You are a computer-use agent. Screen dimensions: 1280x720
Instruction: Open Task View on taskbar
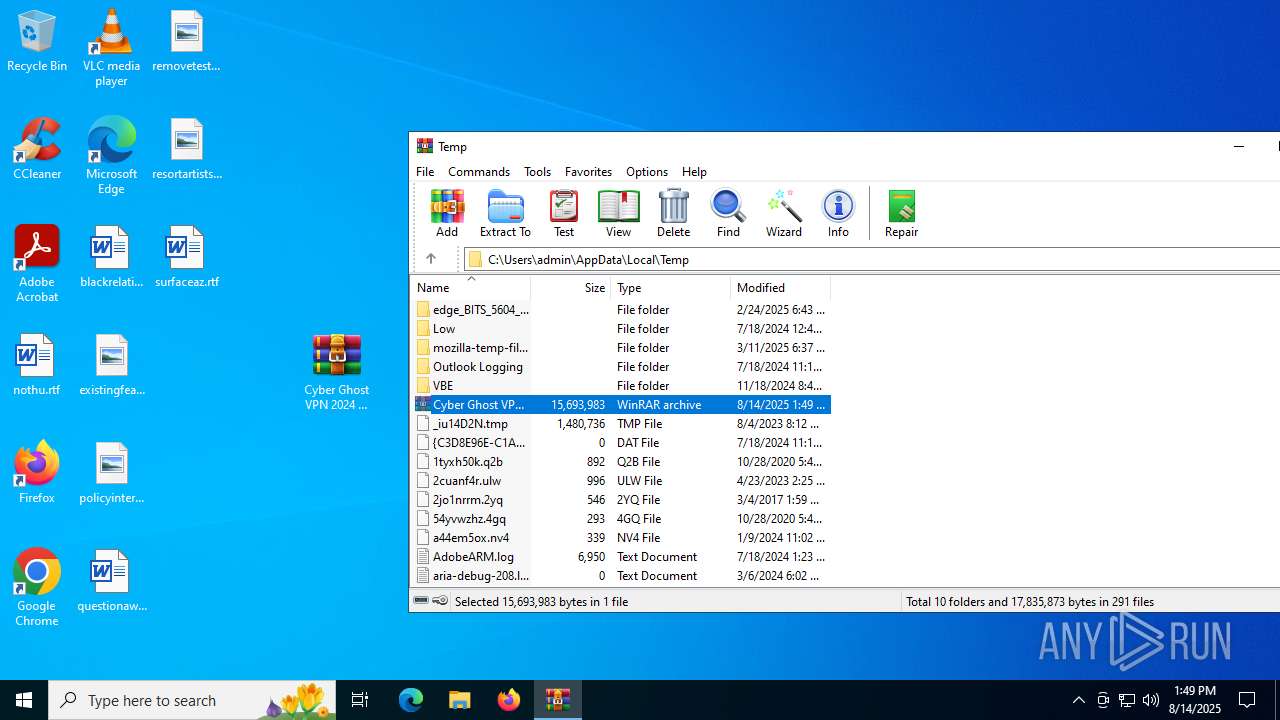[x=360, y=700]
